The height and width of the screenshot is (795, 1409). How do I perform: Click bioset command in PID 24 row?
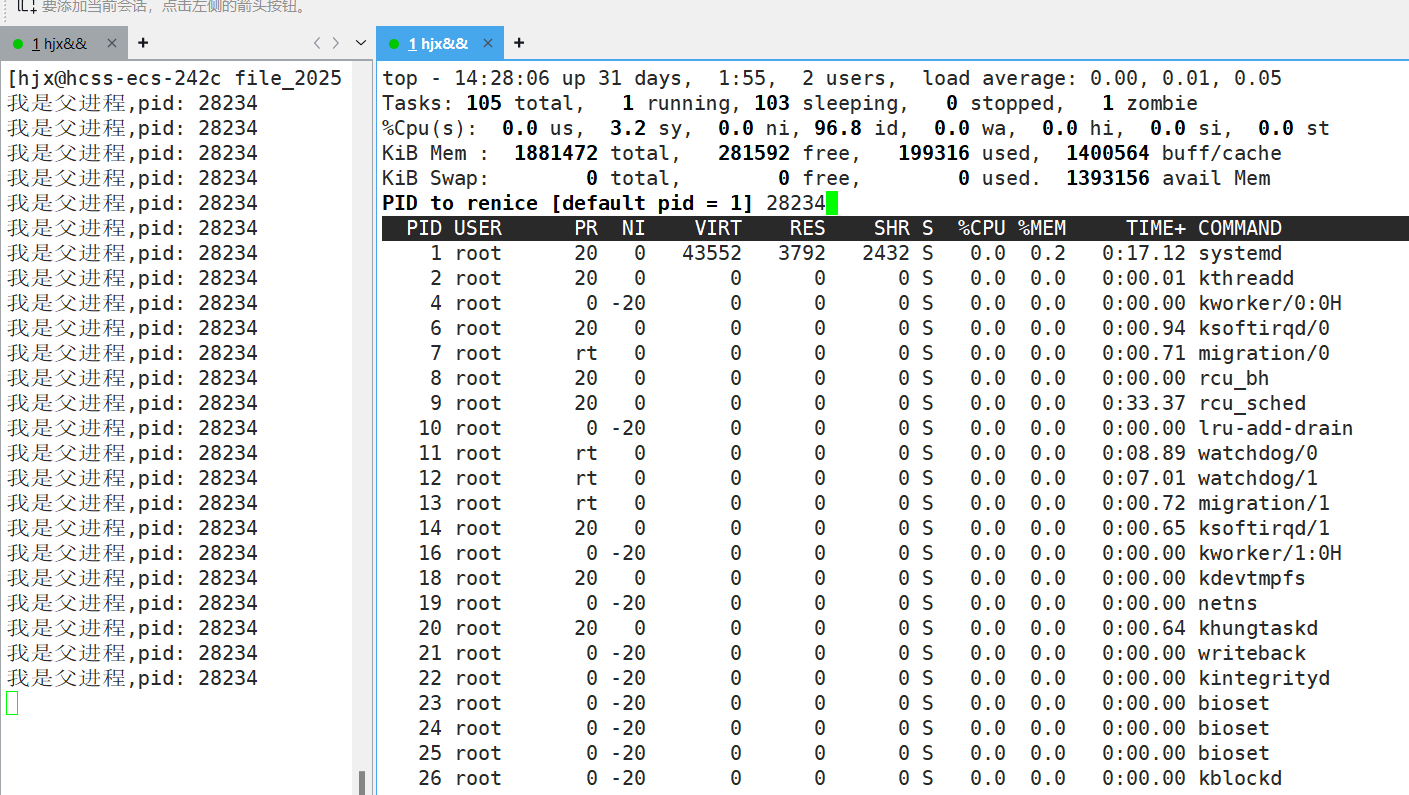[1234, 728]
